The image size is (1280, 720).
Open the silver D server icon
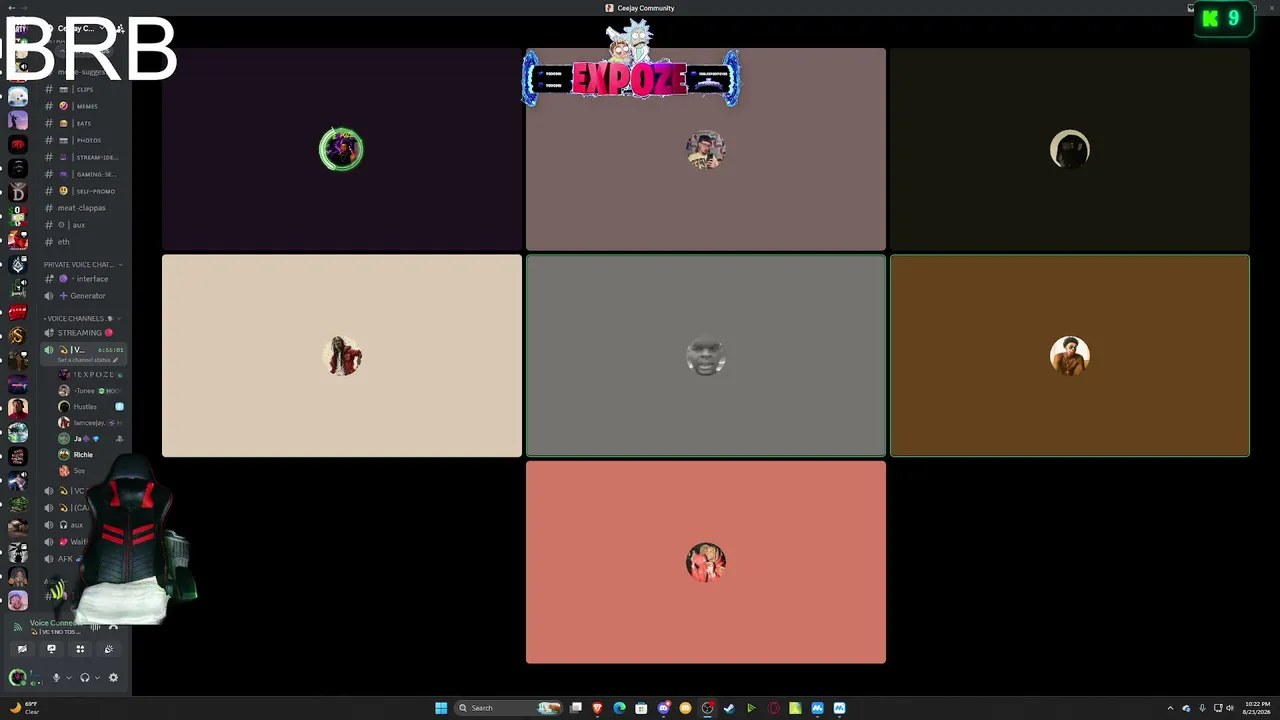[x=17, y=192]
